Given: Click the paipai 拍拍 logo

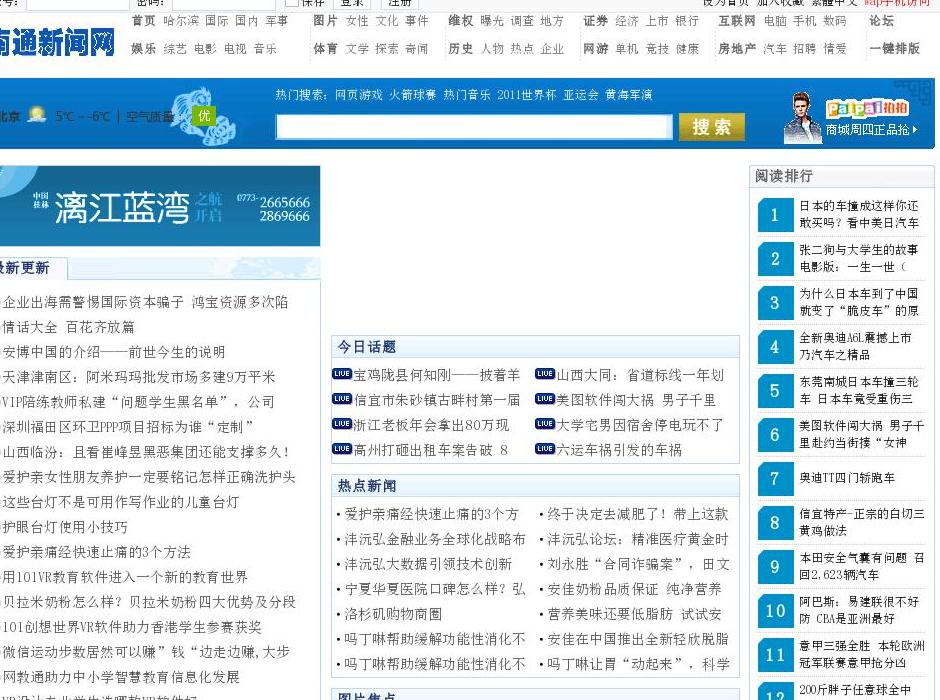Looking at the screenshot, I should pyautogui.click(x=867, y=108).
